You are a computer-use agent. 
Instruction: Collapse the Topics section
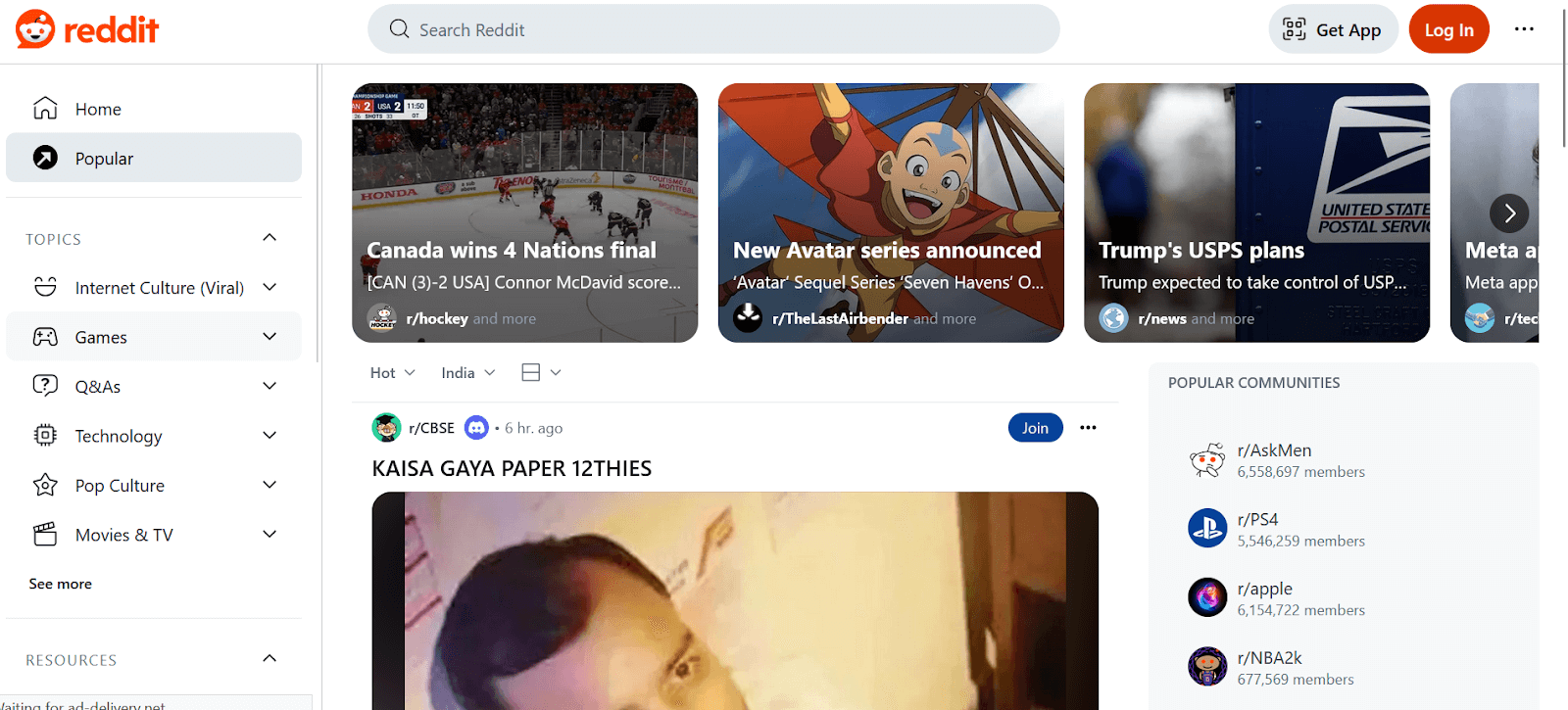click(269, 238)
